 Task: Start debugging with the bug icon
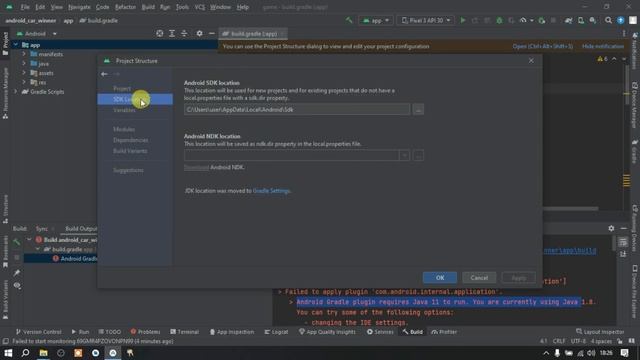tap(499, 20)
